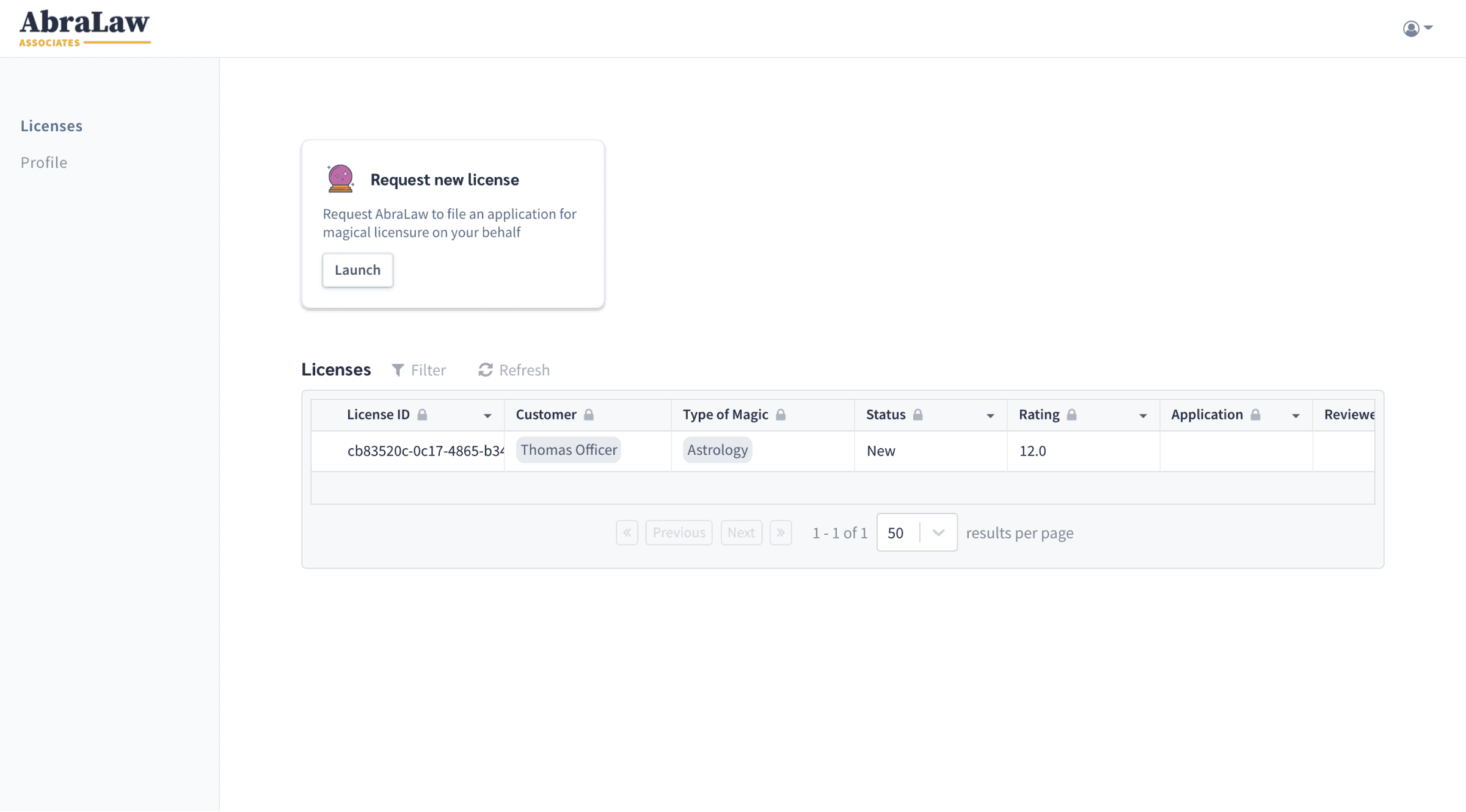Open the Status column dropdown arrow
The width and height of the screenshot is (1466, 812).
[990, 415]
